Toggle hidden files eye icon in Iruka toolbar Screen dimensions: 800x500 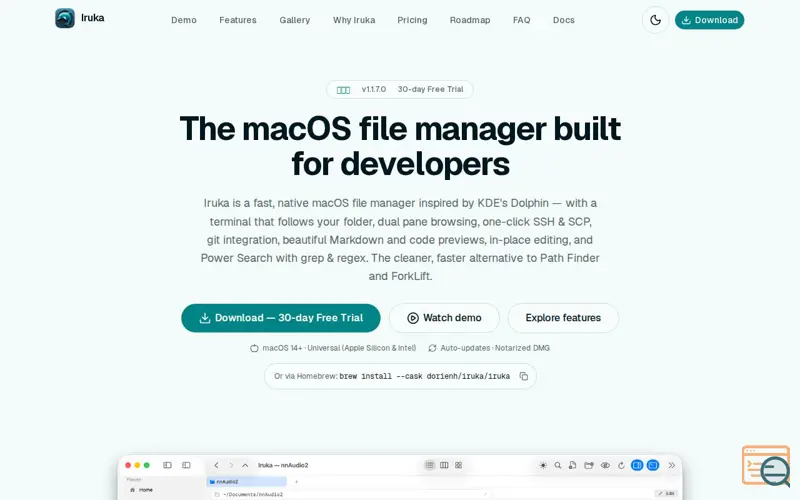(605, 465)
